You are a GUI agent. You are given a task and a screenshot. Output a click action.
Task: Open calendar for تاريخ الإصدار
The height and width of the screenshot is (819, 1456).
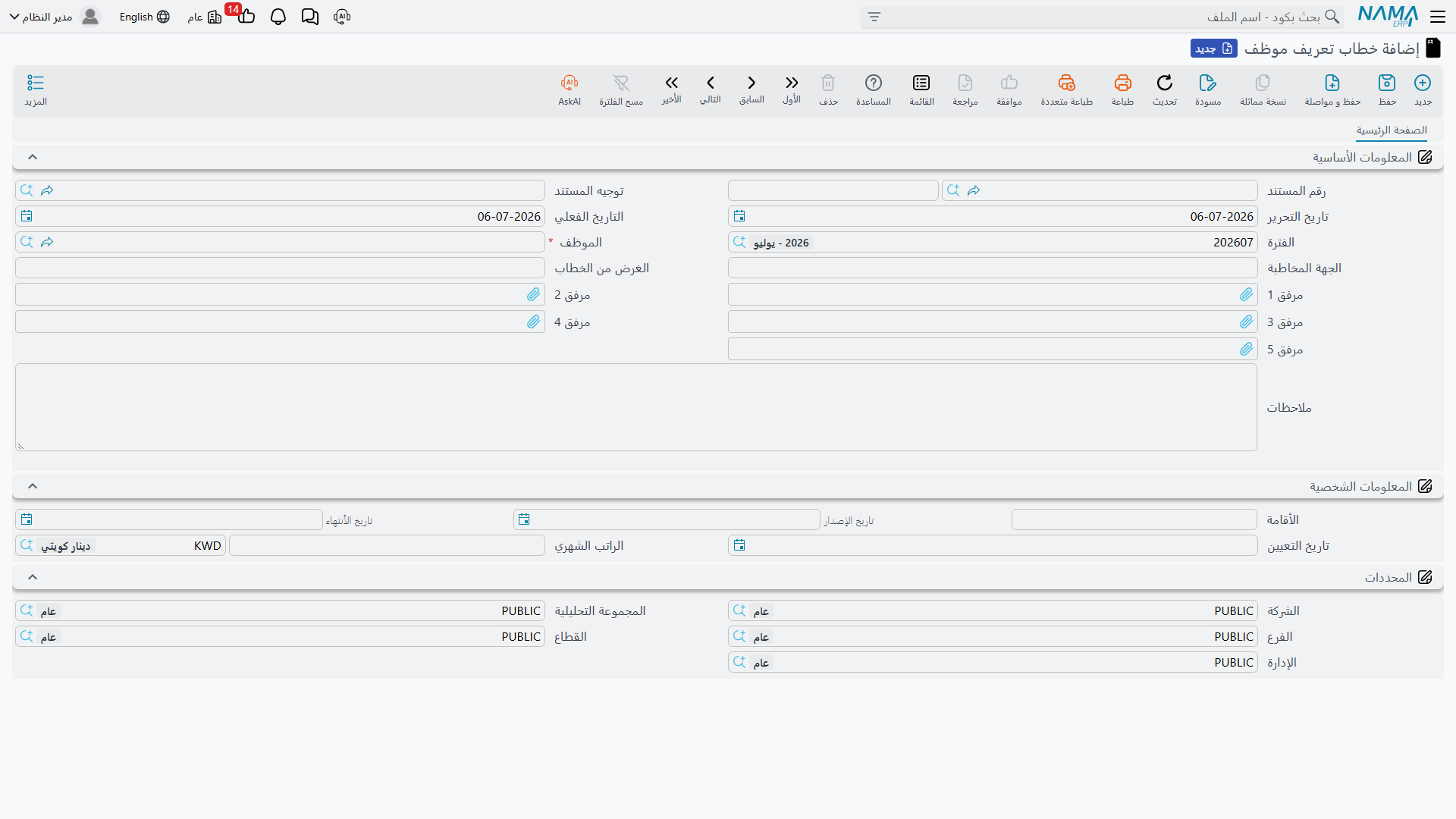[524, 519]
